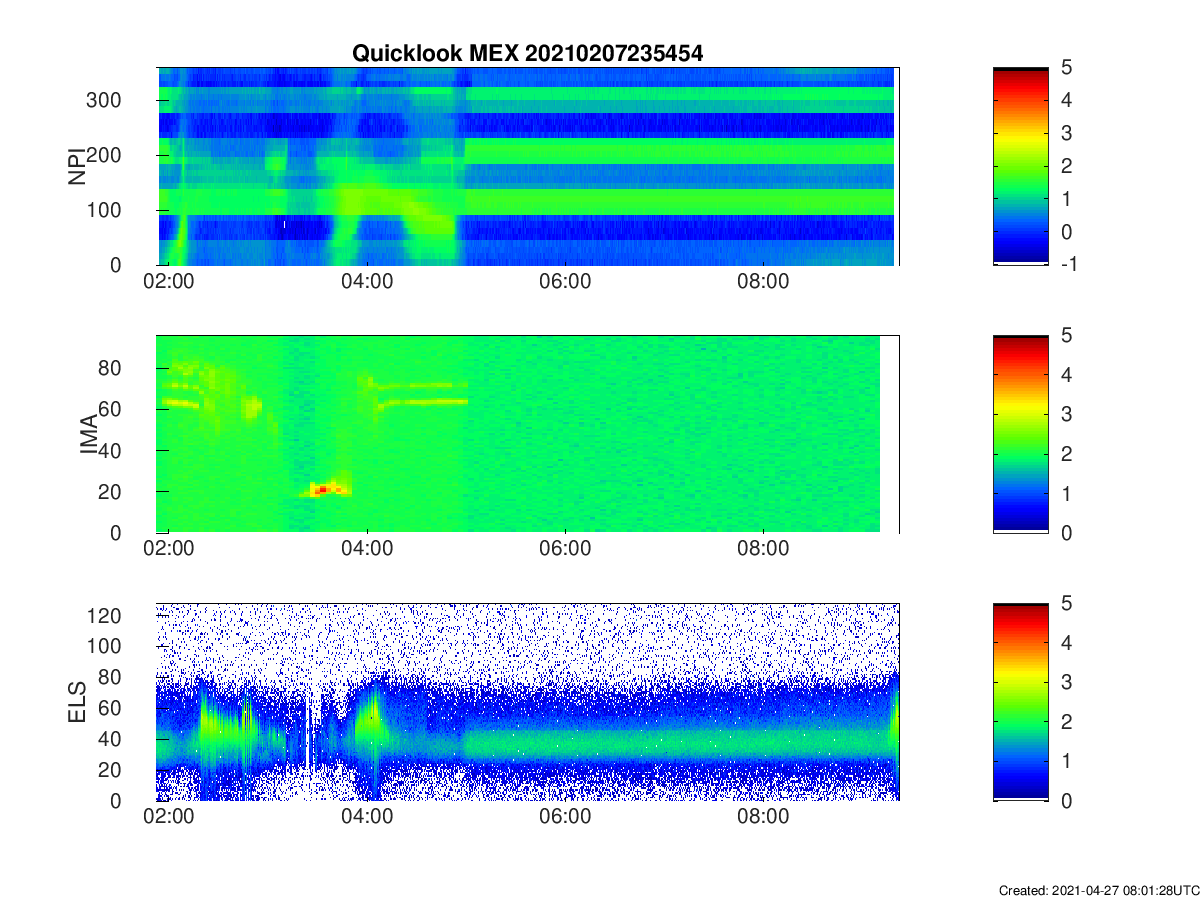This screenshot has width=1200, height=900.
Task: Click the 06:00 time label under IMA plot
Action: [x=565, y=550]
